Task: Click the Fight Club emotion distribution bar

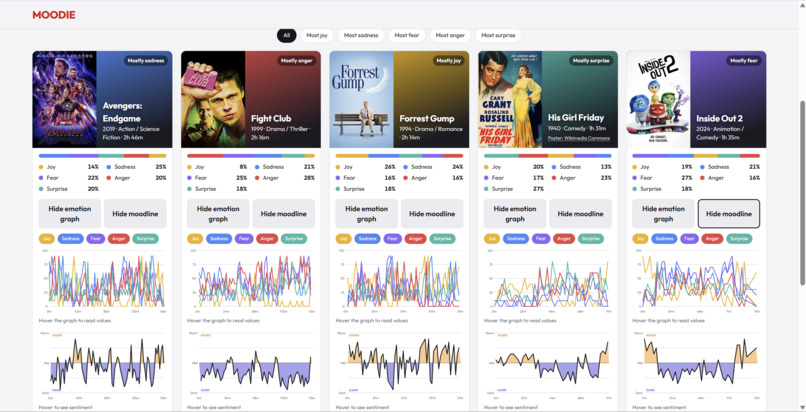Action: [251, 156]
